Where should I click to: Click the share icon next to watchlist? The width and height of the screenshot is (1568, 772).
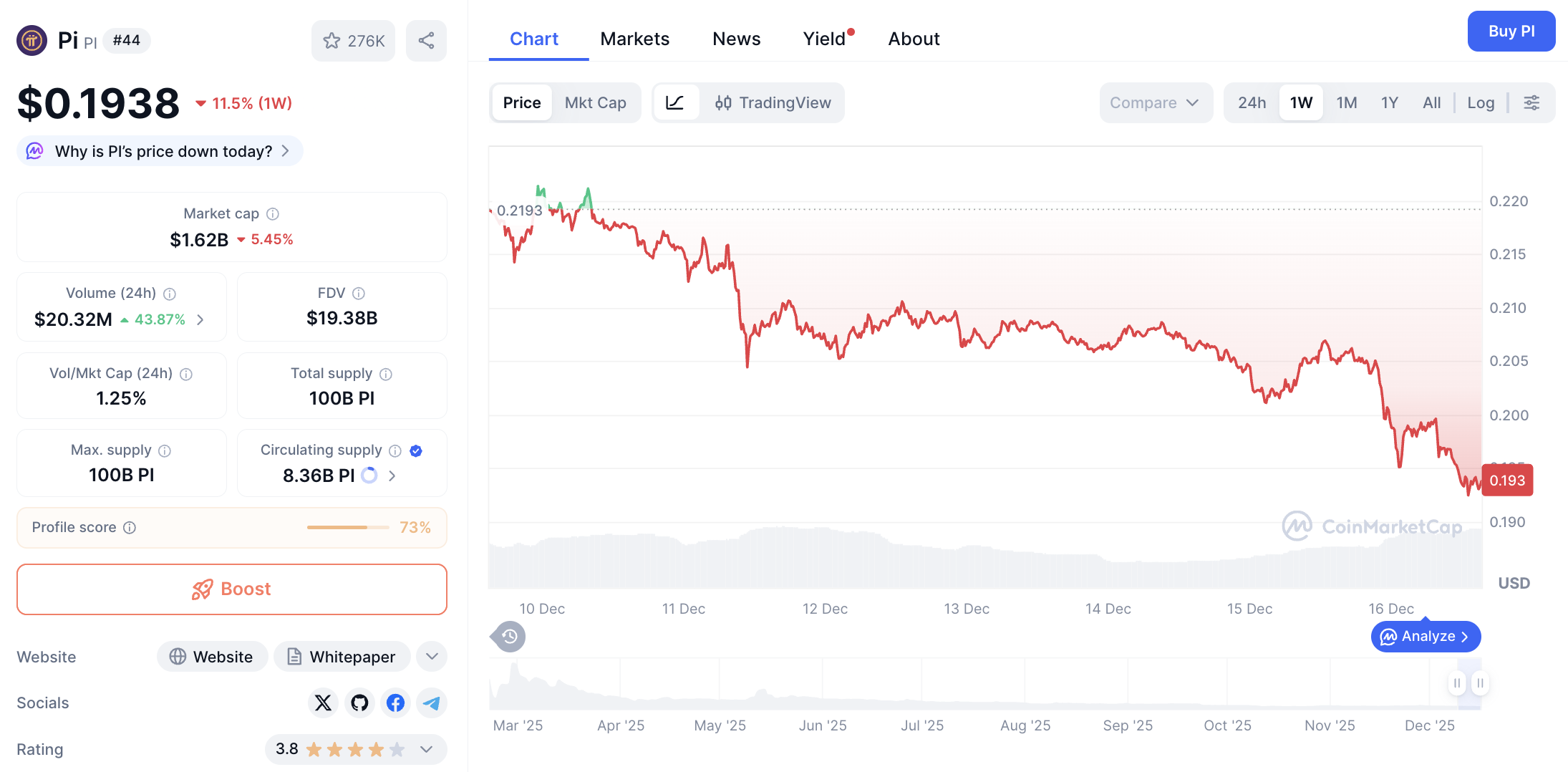click(x=426, y=41)
